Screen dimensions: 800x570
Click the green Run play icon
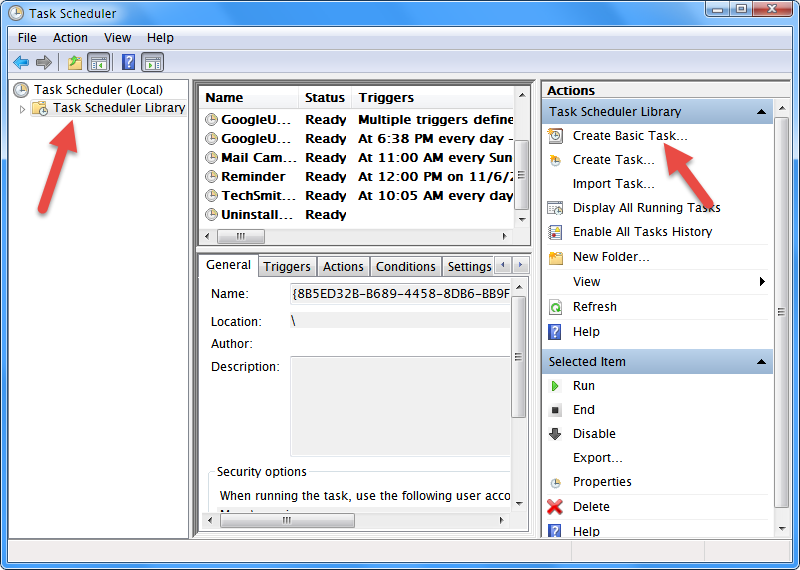(x=555, y=386)
